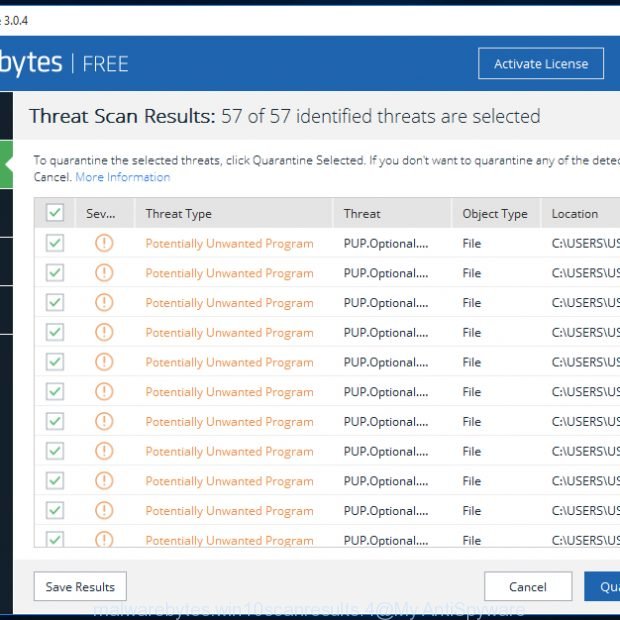Image resolution: width=620 pixels, height=620 pixels.
Task: Cancel the threat scan results dialog
Action: tap(528, 587)
